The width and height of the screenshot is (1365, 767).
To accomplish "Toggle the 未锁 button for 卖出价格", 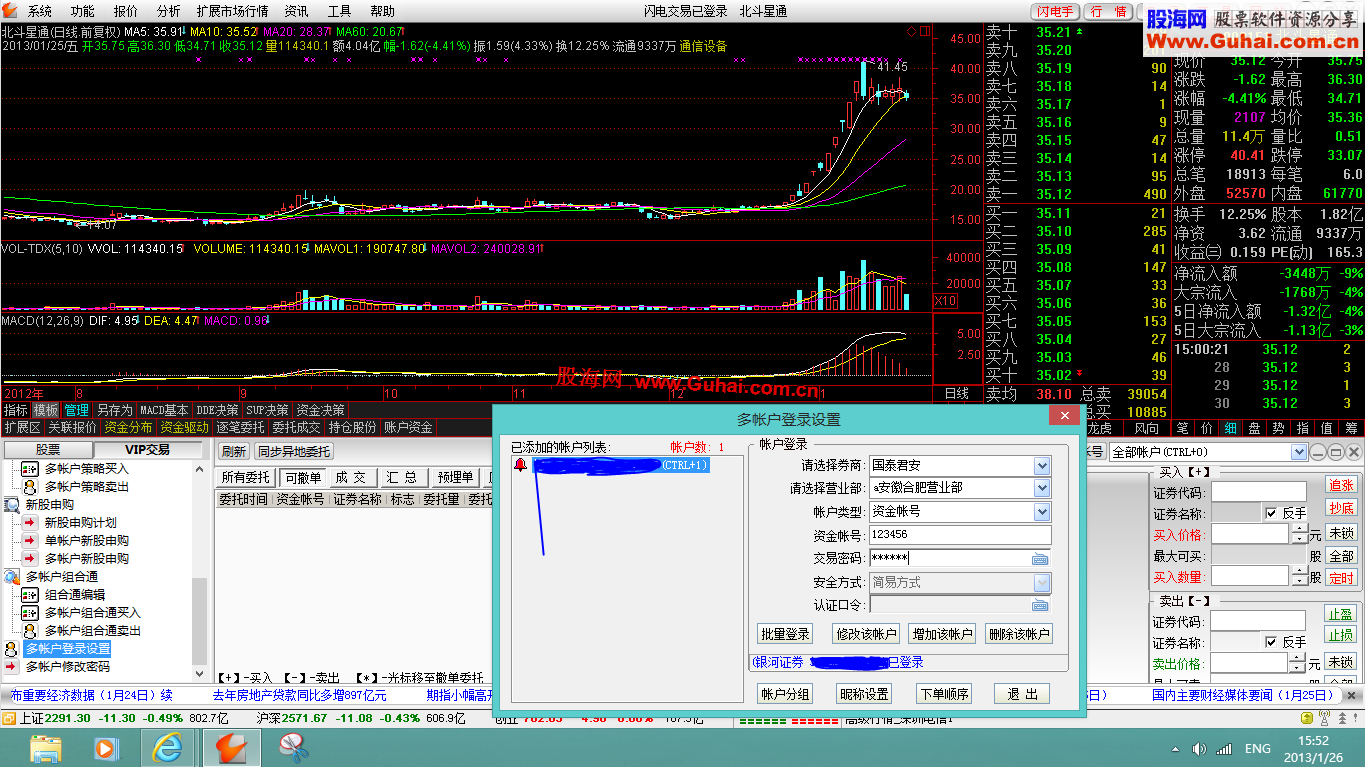I will click(x=1341, y=663).
